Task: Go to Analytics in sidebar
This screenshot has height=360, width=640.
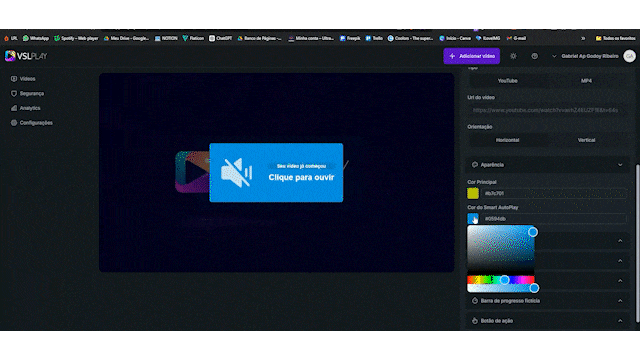Action: (x=25, y=108)
